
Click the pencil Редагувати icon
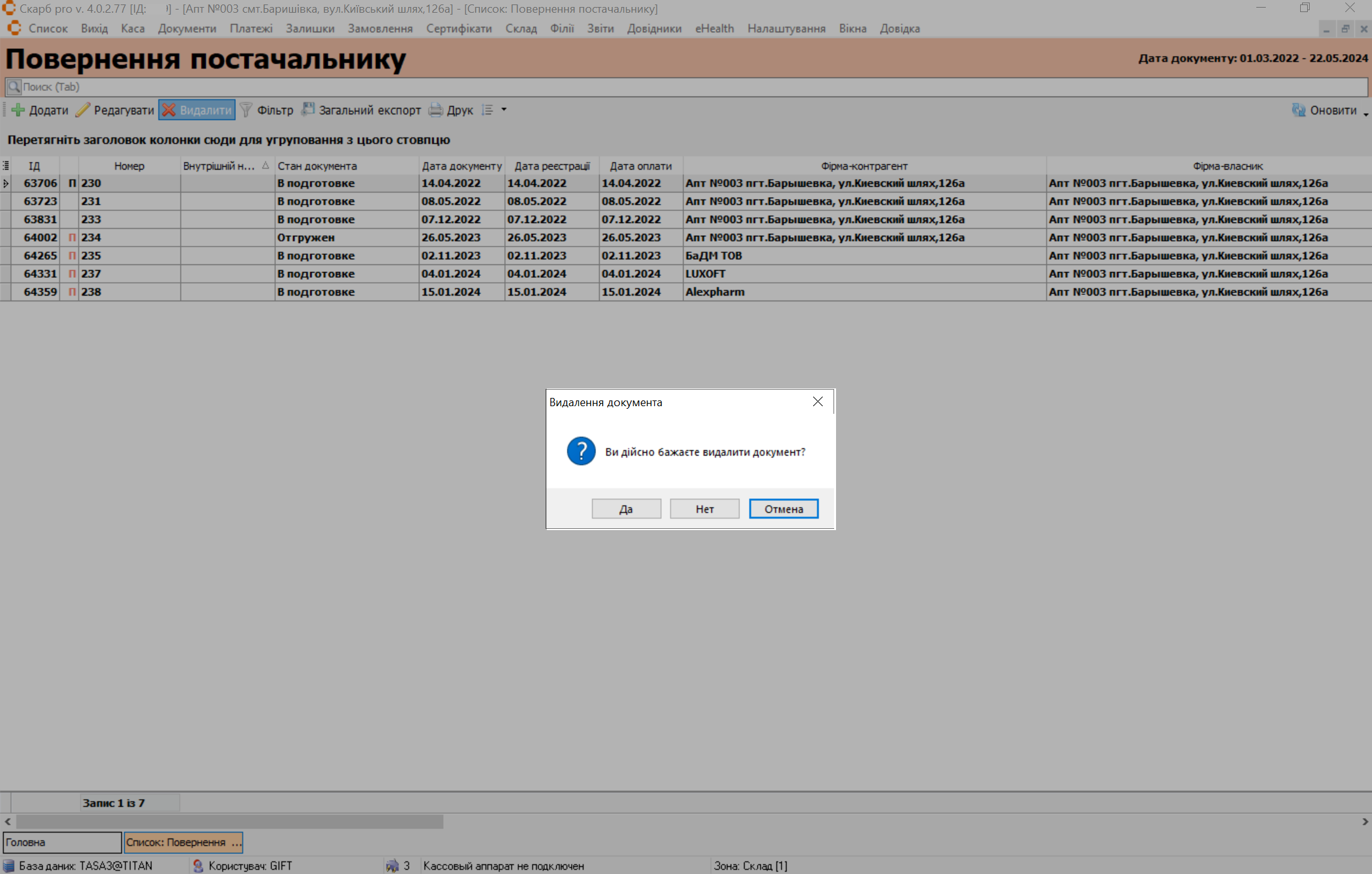point(83,110)
